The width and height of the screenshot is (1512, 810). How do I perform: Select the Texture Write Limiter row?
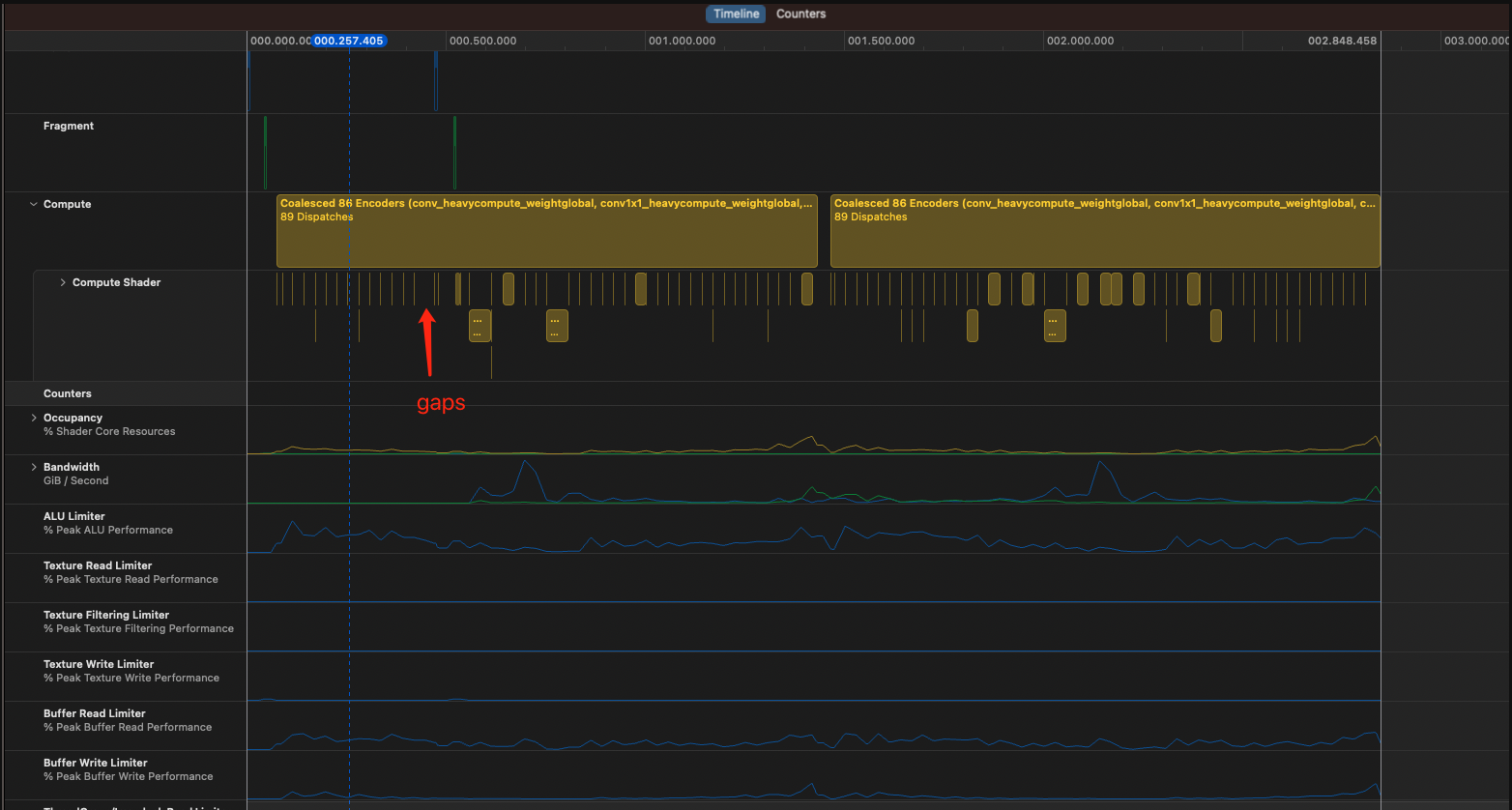(99, 664)
